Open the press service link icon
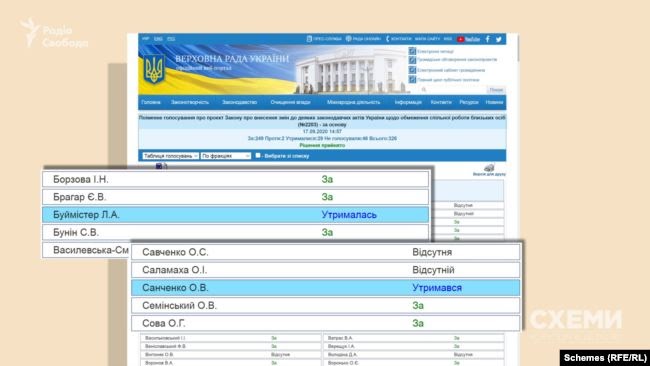Viewport: 650px width, 366px height. click(x=309, y=39)
